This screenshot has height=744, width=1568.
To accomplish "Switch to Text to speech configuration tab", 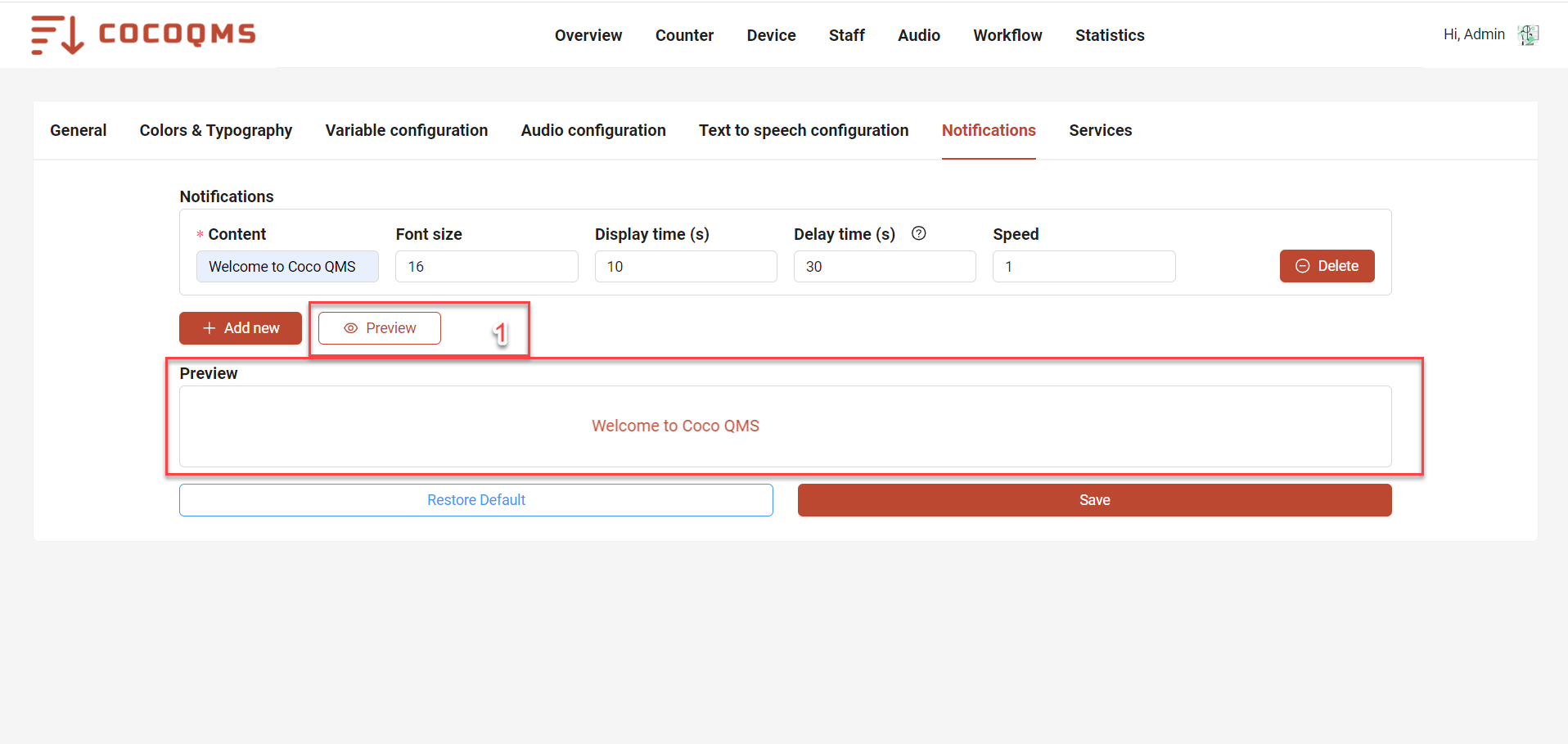I will point(804,130).
